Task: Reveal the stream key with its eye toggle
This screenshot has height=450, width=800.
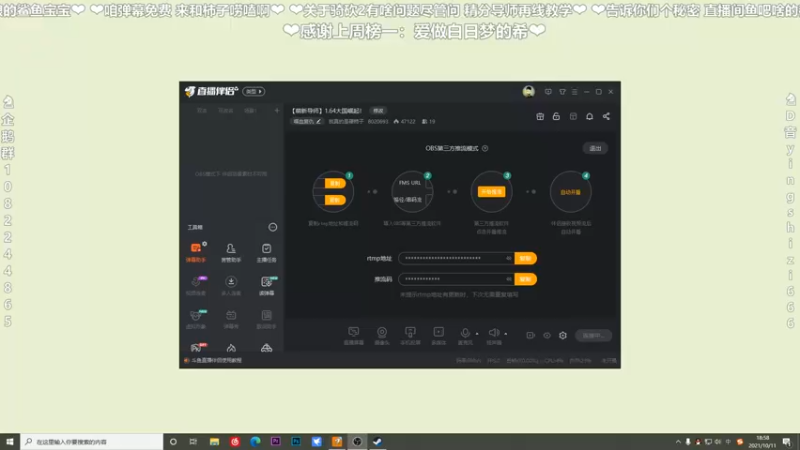Action: coord(509,279)
